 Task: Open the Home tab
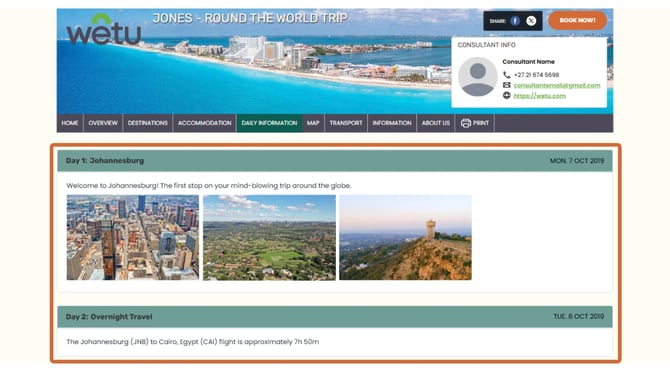pyautogui.click(x=70, y=123)
